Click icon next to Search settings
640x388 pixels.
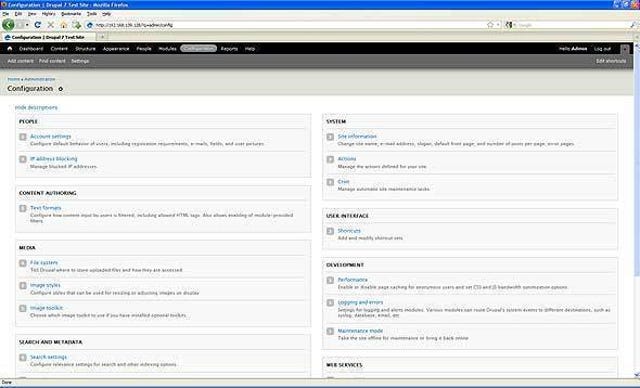point(23,357)
